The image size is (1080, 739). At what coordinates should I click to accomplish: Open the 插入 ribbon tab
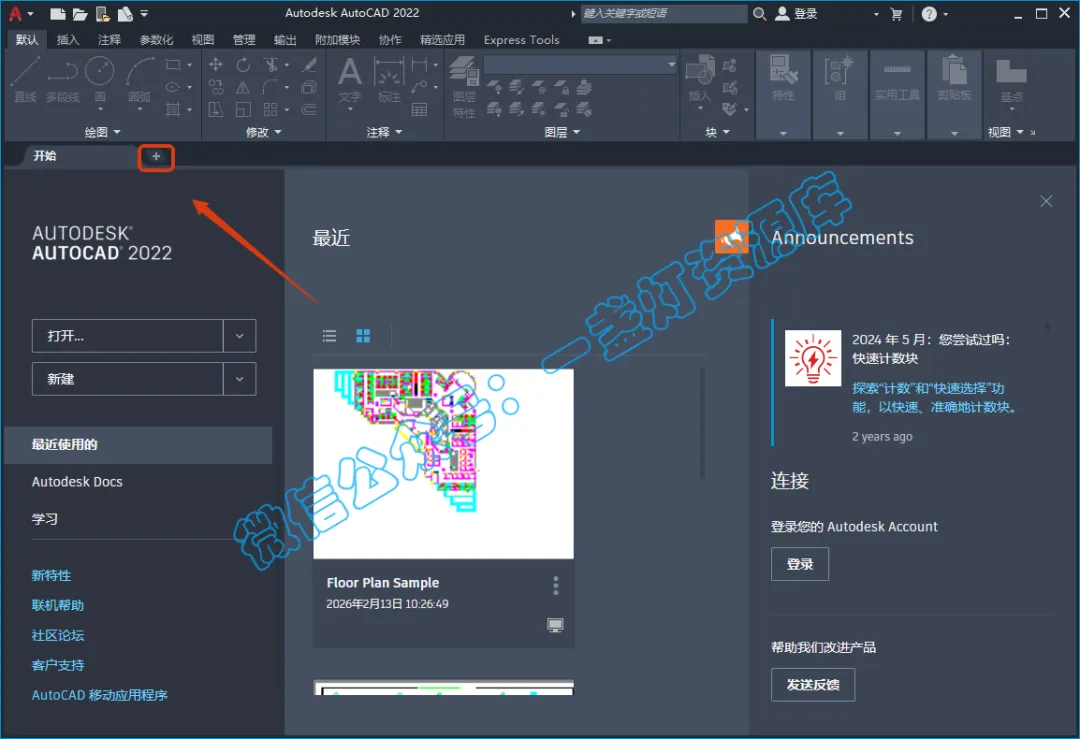click(x=68, y=40)
